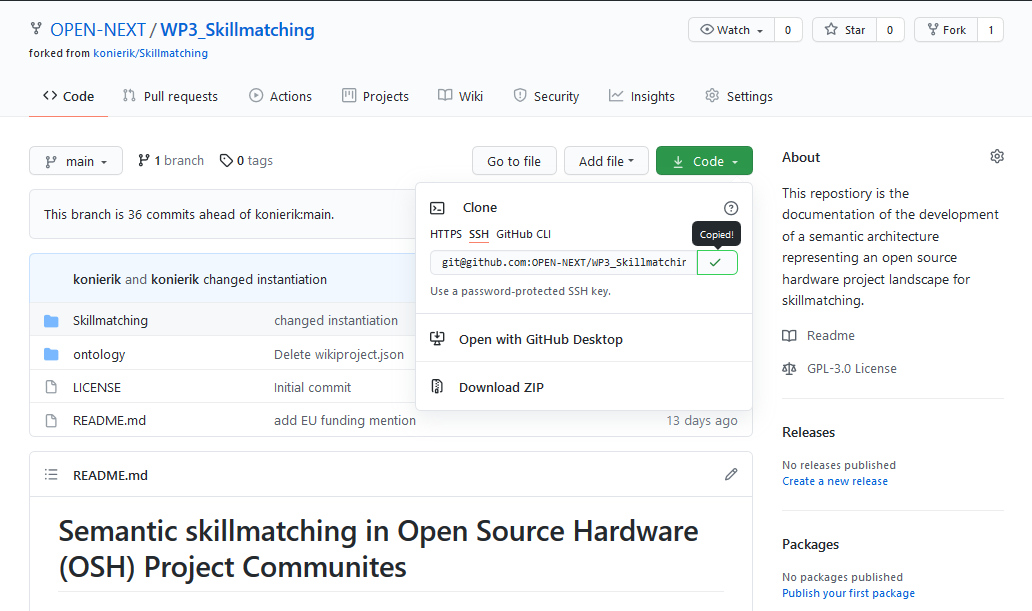Choose Download ZIP

pyautogui.click(x=501, y=387)
